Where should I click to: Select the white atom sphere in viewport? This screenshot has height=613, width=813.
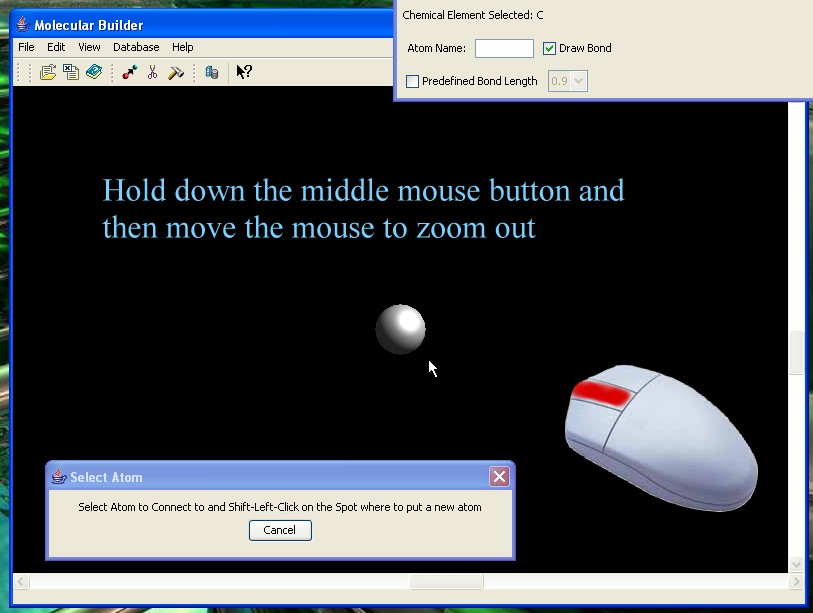pyautogui.click(x=400, y=329)
